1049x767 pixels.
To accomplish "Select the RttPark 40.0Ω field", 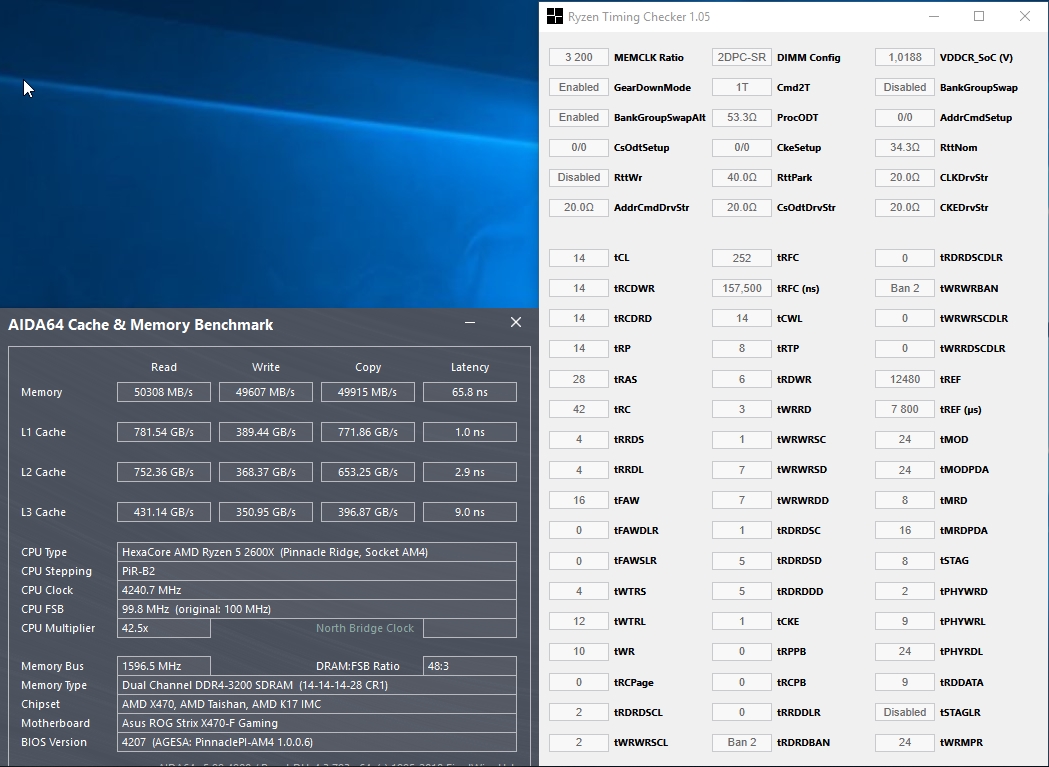I will click(x=741, y=177).
